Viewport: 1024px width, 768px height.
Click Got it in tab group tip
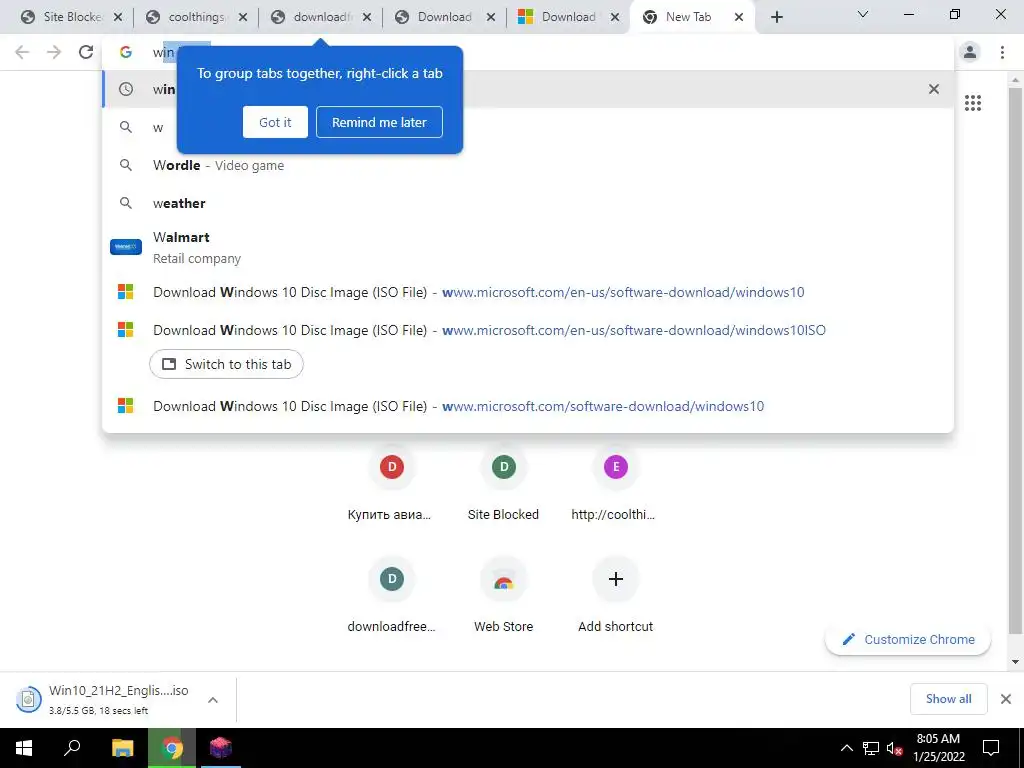[275, 122]
